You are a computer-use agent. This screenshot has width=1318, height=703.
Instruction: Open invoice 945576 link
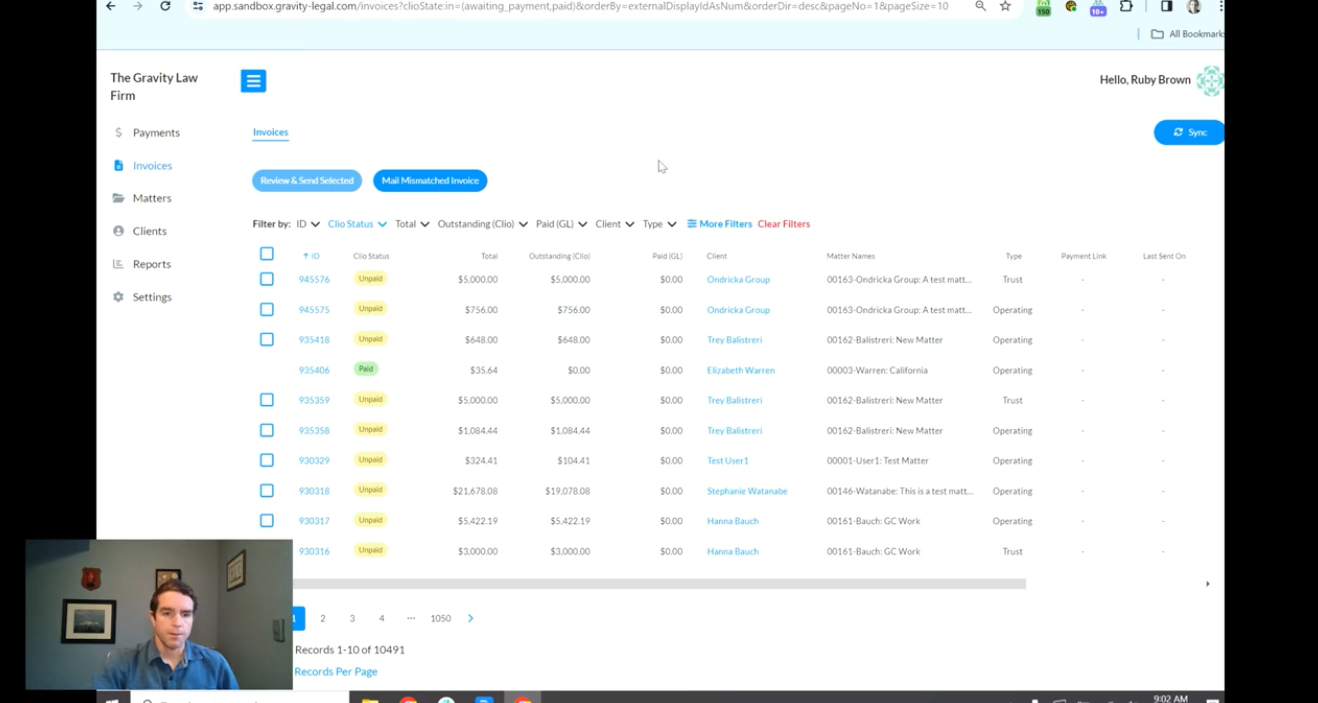tap(314, 280)
